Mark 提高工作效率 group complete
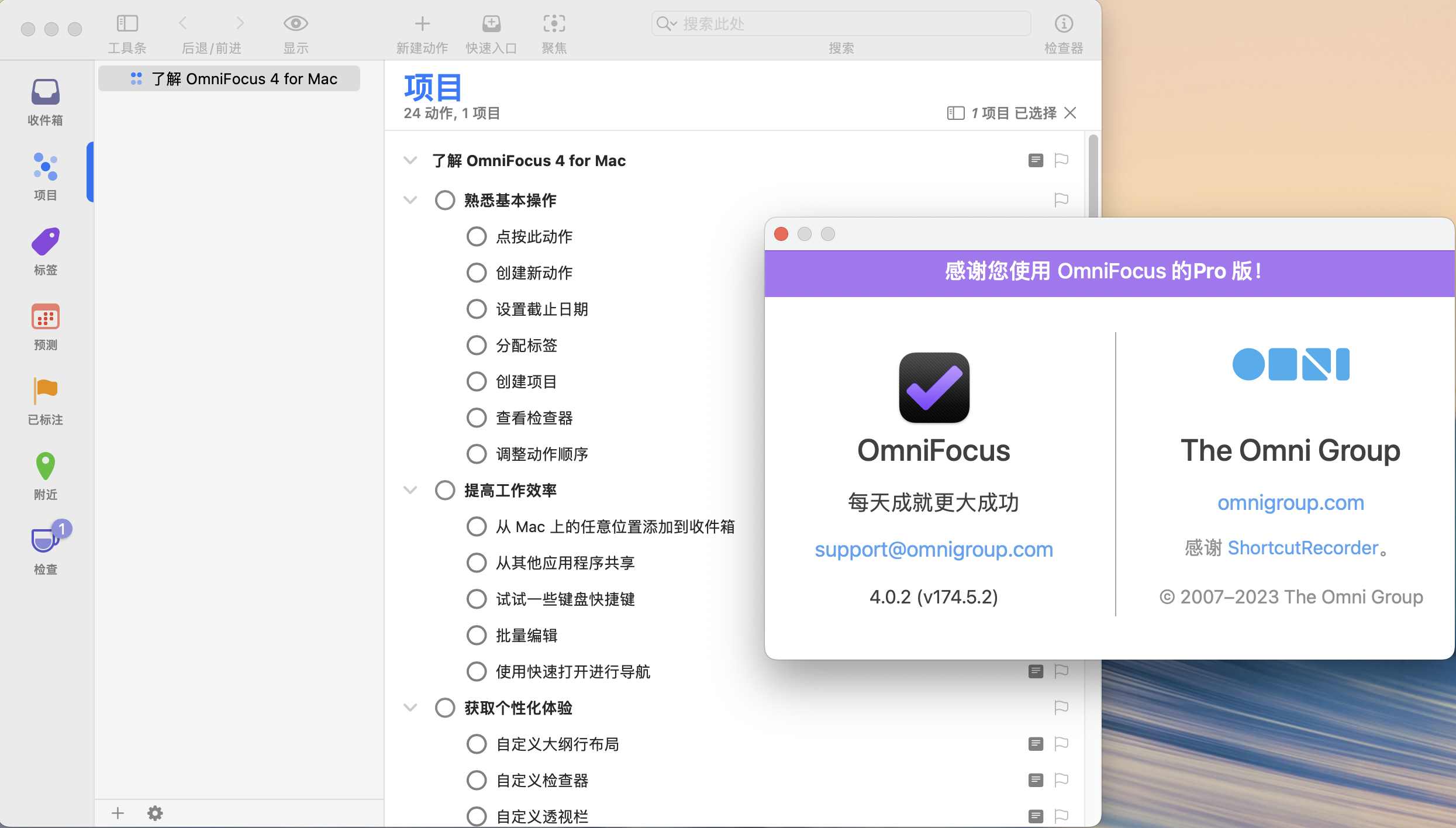Screen dimensions: 1456x828 (x=445, y=490)
